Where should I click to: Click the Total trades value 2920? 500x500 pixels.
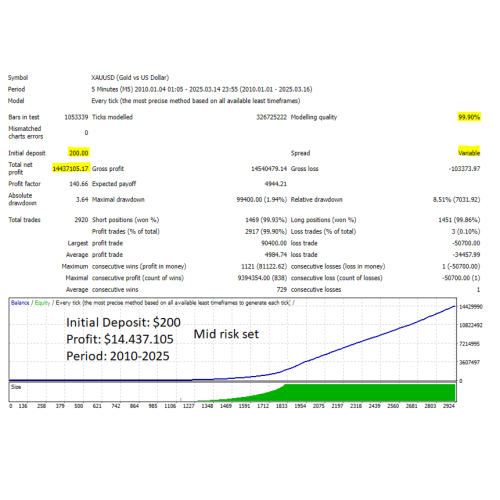(81, 220)
